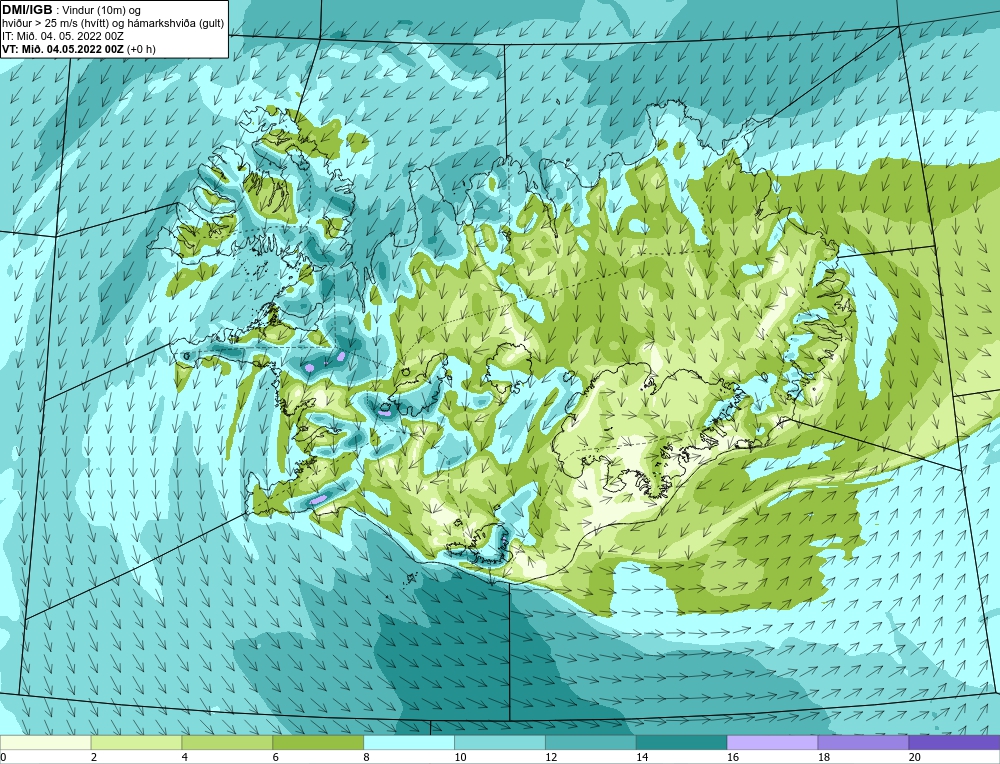The width and height of the screenshot is (1000, 764).
Task: Click the 'hviður > 25 m/s (hvítt)' description line
Action: pyautogui.click(x=113, y=23)
